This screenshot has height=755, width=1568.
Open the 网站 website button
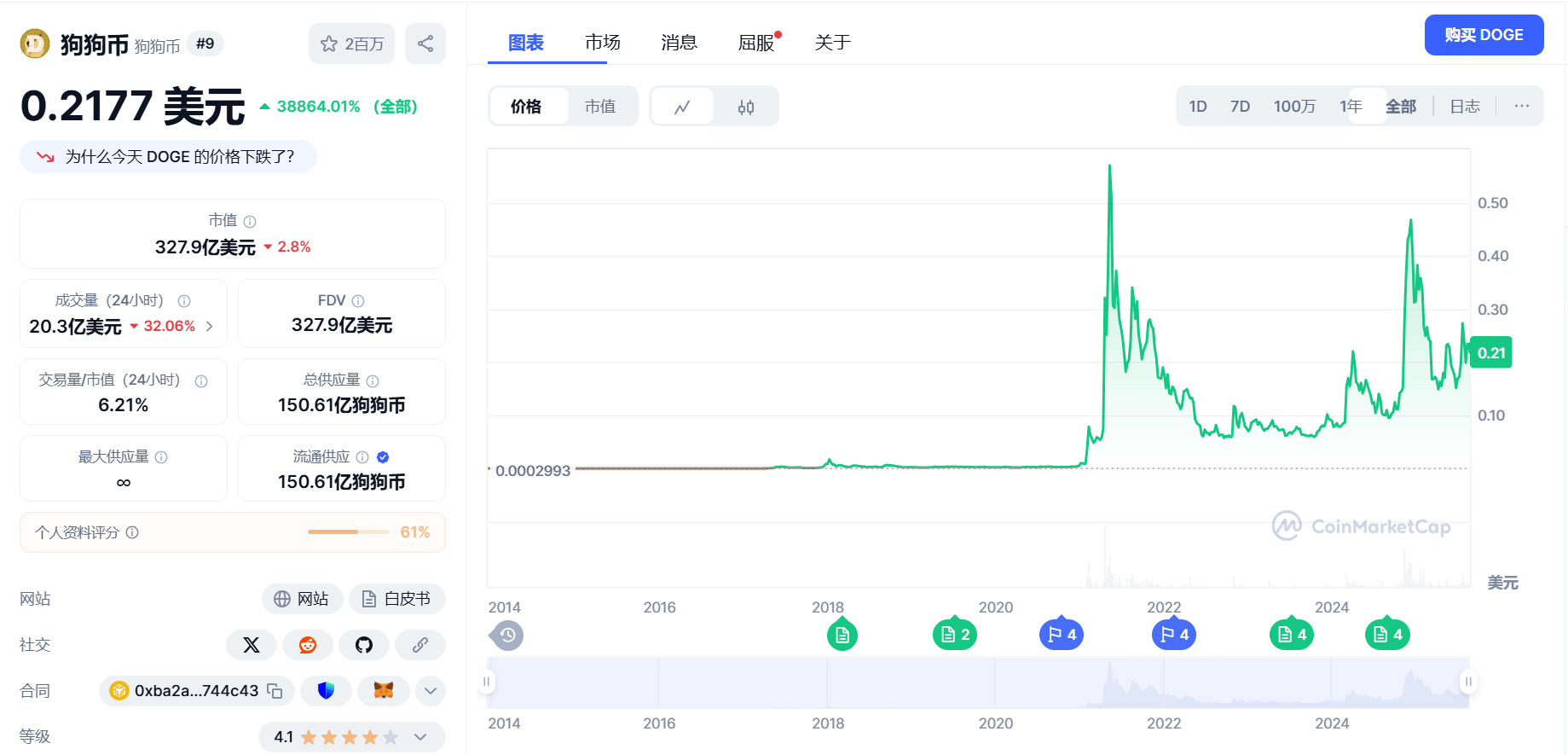[x=302, y=599]
